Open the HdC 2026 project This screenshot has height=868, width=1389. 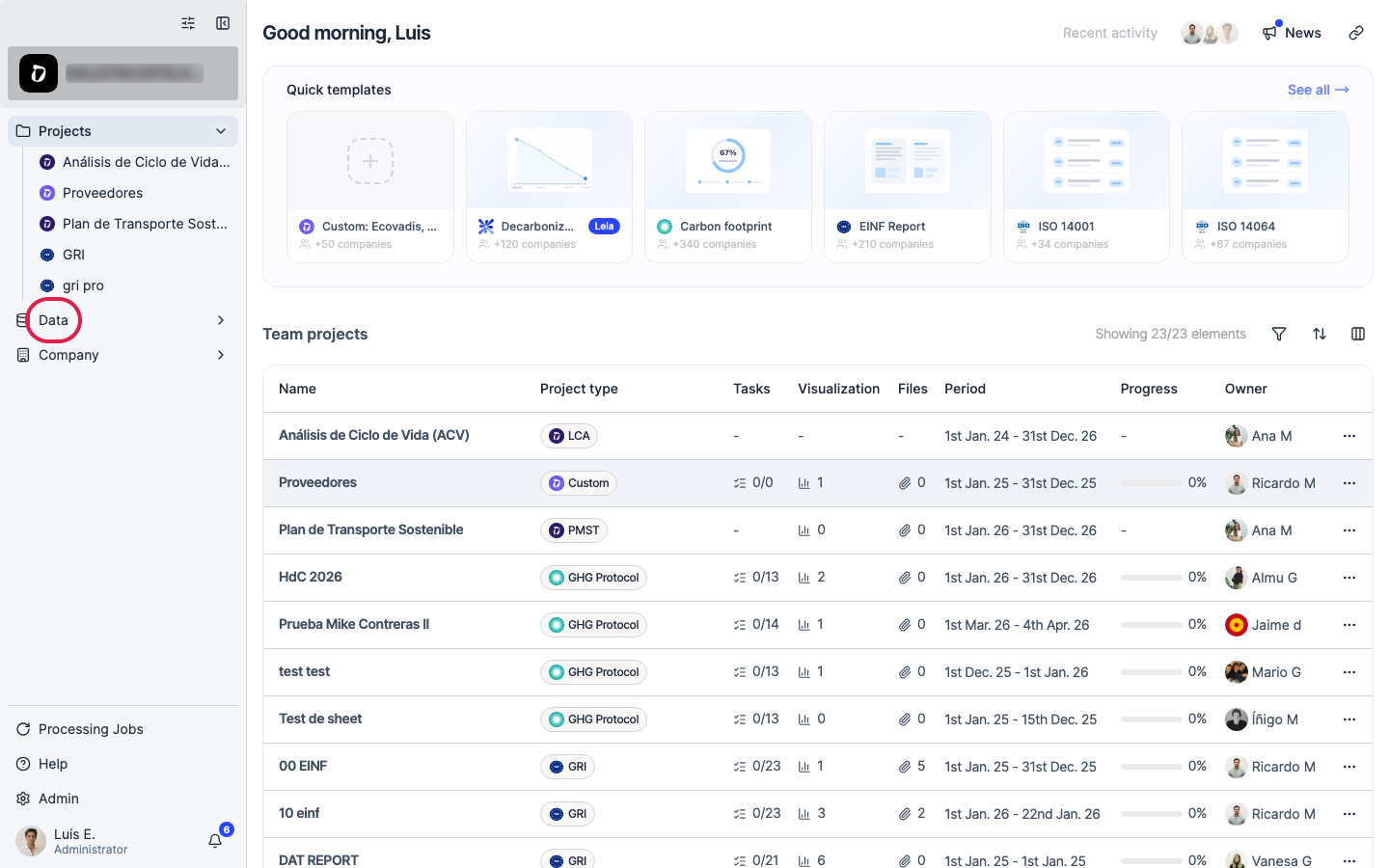(311, 577)
